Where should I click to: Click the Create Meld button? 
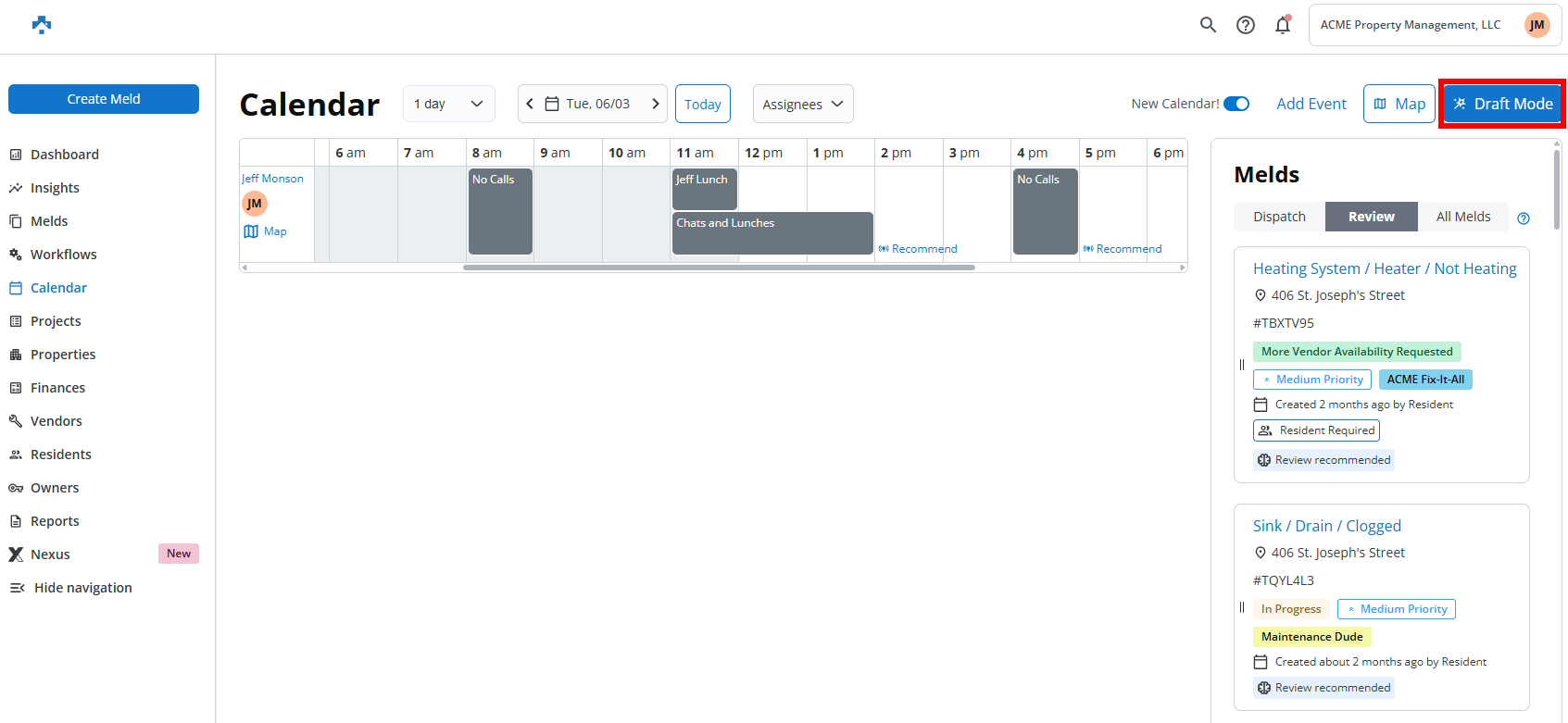tap(104, 99)
